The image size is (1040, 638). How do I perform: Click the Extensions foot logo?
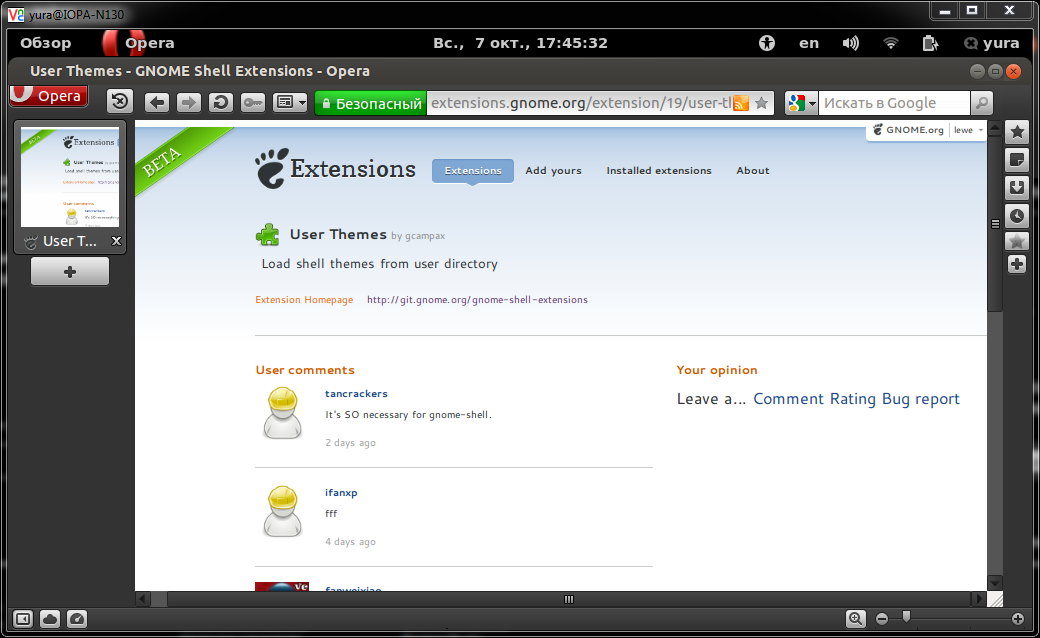pyautogui.click(x=335, y=168)
